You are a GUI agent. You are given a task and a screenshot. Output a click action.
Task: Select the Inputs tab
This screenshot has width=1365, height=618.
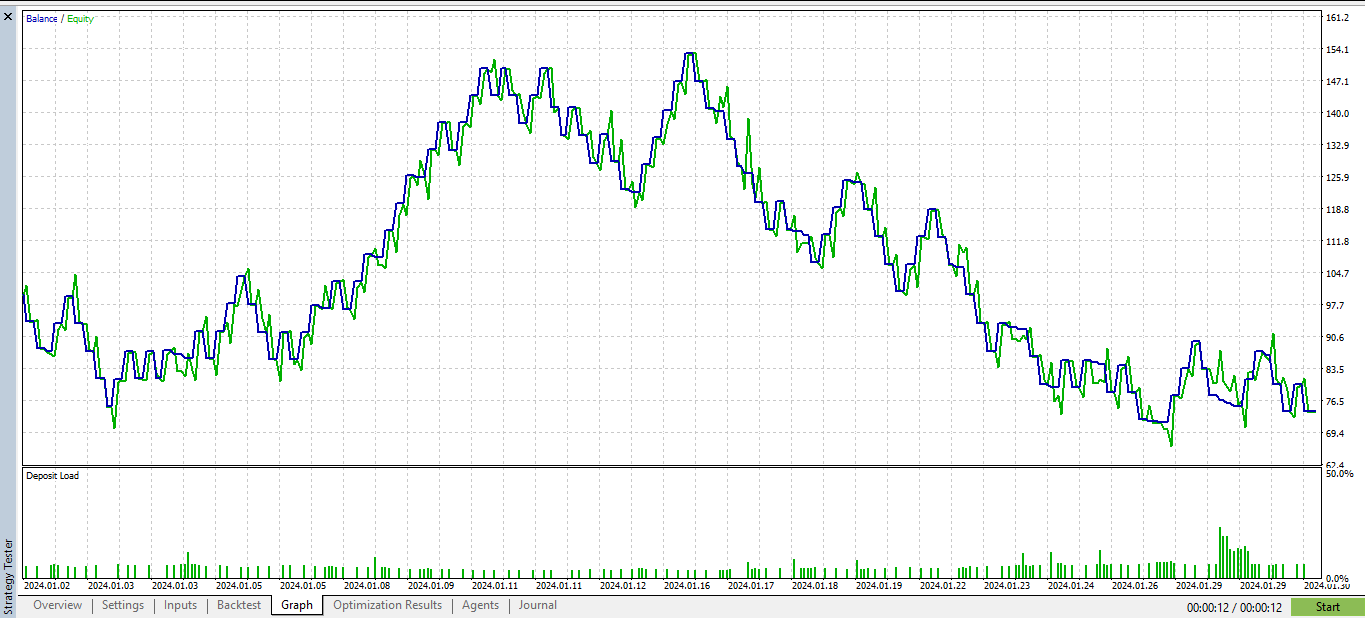[x=180, y=605]
